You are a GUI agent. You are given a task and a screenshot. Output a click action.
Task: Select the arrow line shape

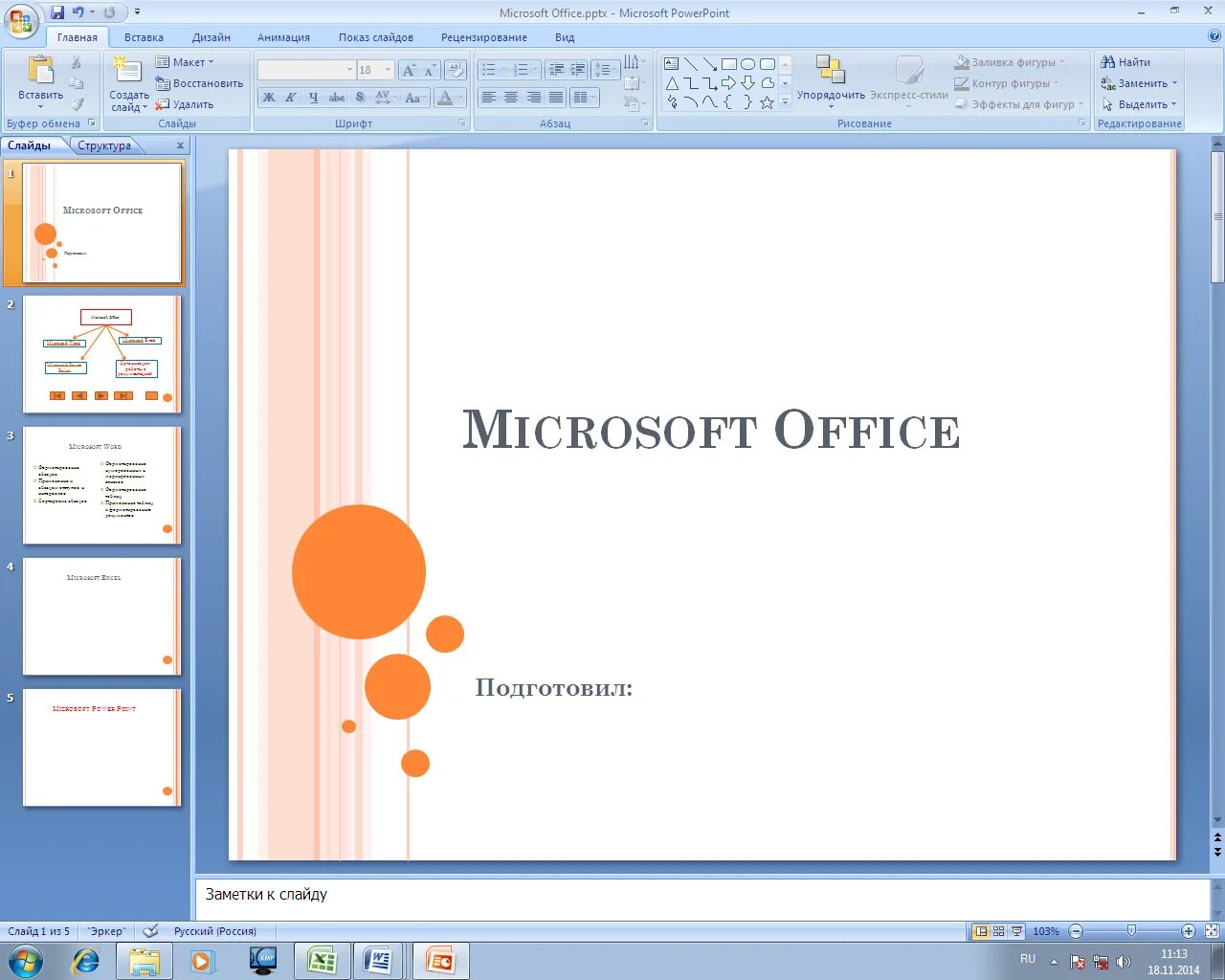[x=709, y=64]
